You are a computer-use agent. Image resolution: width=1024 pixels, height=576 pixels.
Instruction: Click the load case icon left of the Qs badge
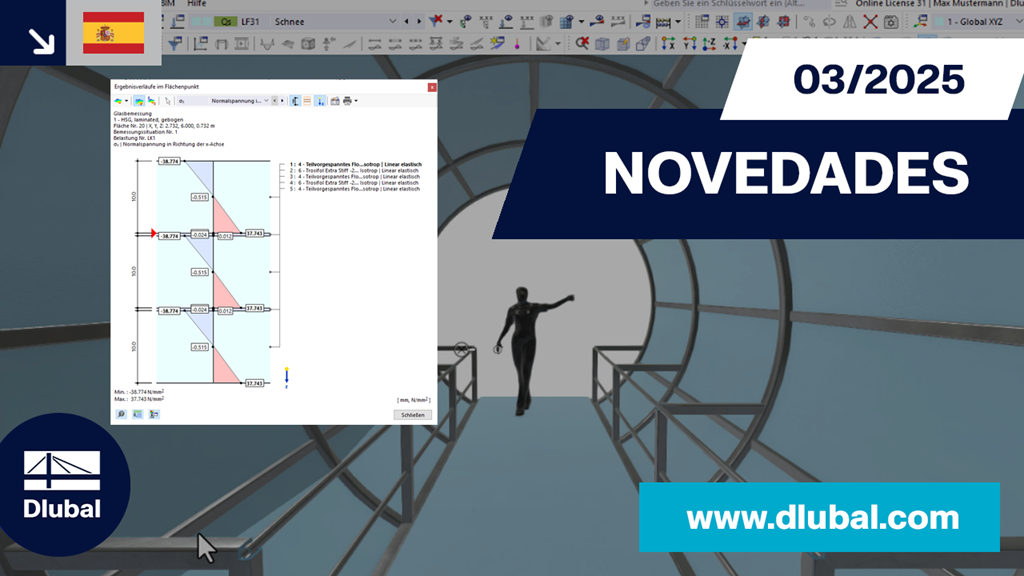click(178, 22)
